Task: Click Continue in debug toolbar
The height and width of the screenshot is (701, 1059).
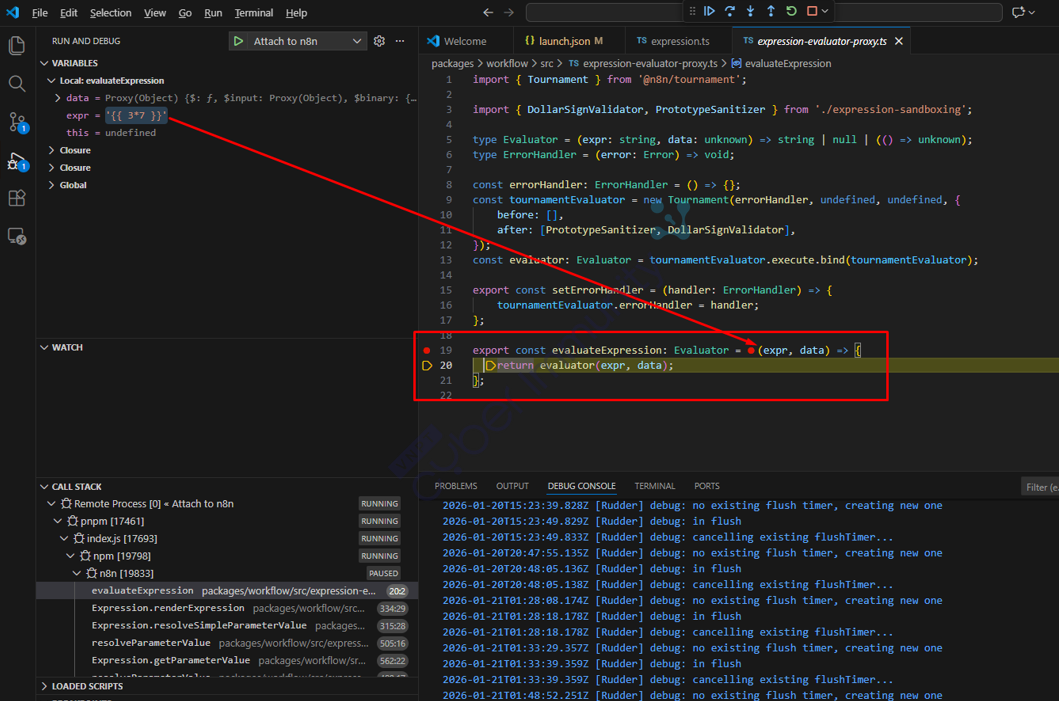Action: [x=709, y=11]
